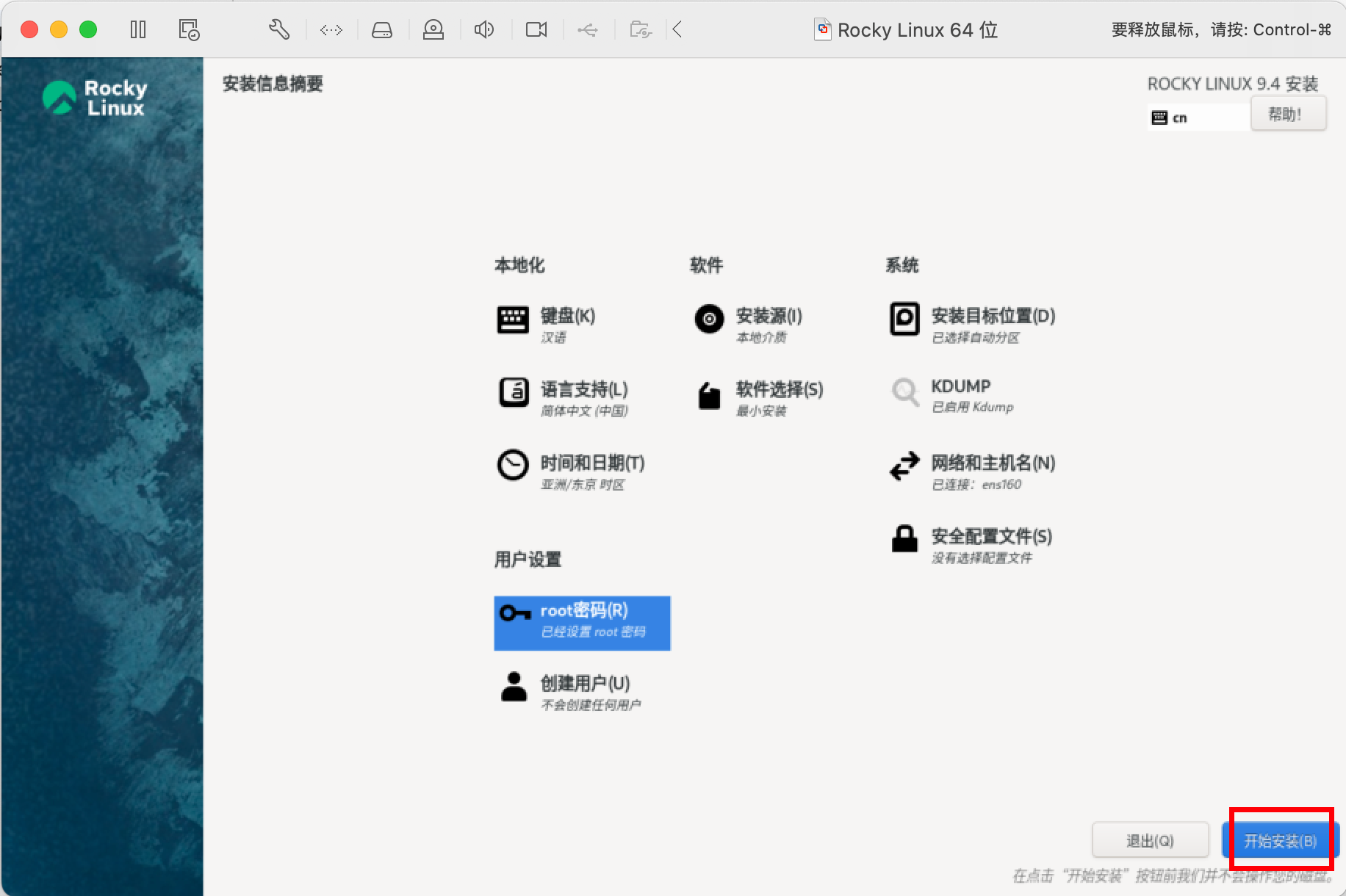Open the KDUMP settings label
The height and width of the screenshot is (896, 1346).
pyautogui.click(x=961, y=386)
